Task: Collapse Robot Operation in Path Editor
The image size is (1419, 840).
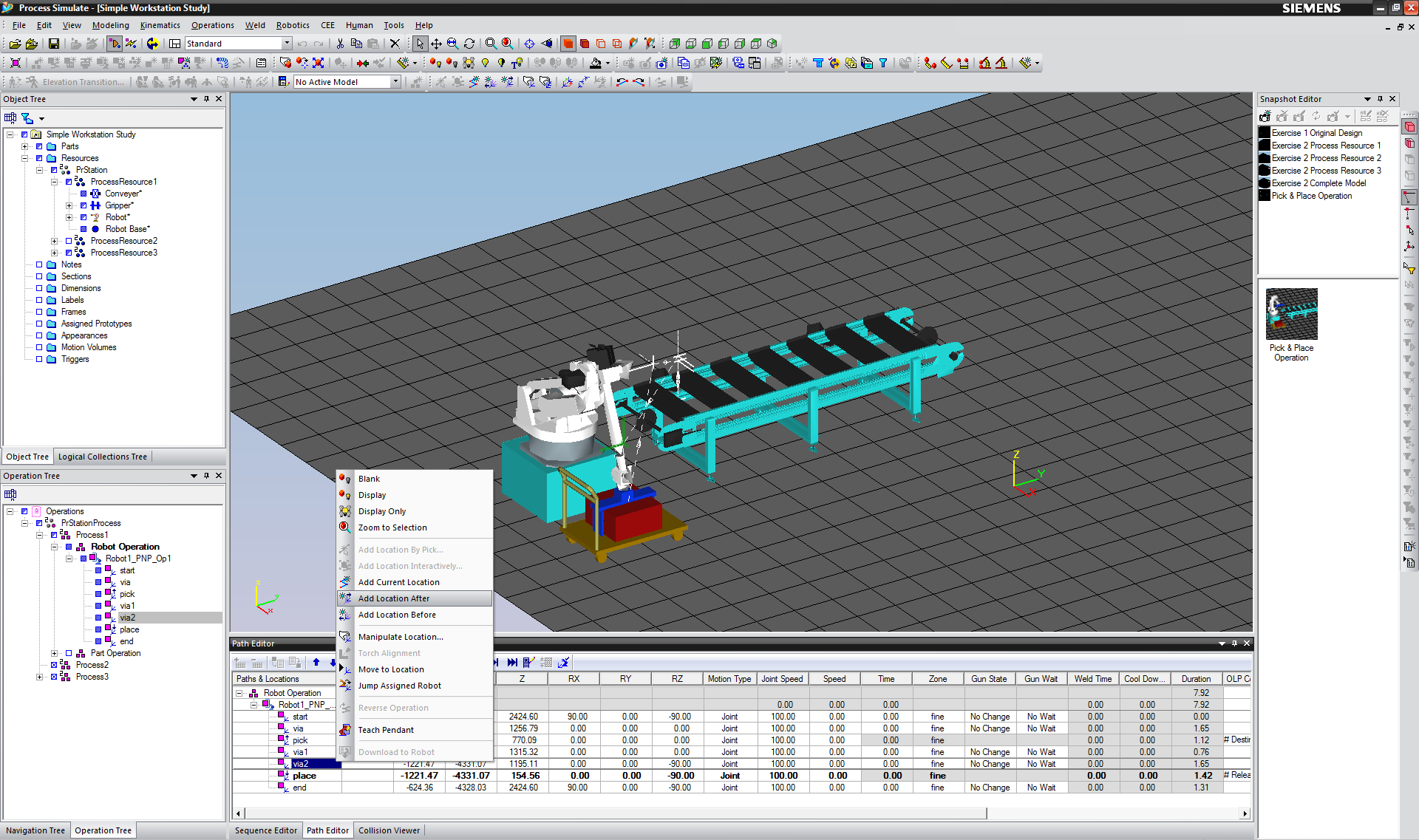Action: coord(239,693)
